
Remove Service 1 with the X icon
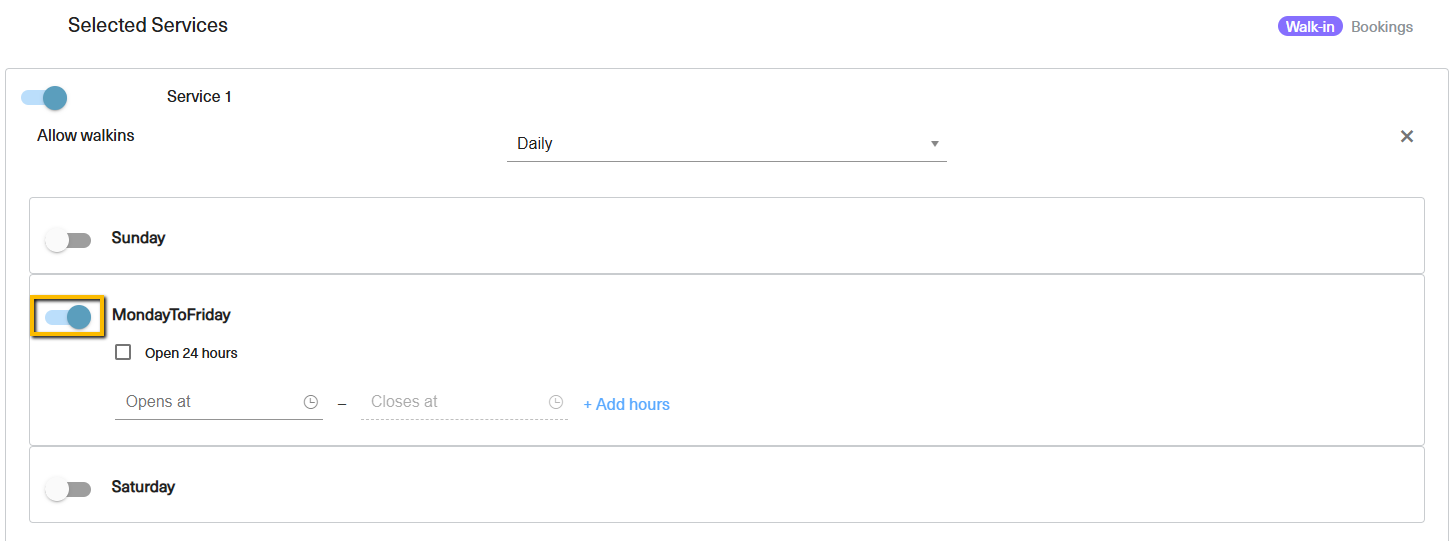pyautogui.click(x=1407, y=137)
